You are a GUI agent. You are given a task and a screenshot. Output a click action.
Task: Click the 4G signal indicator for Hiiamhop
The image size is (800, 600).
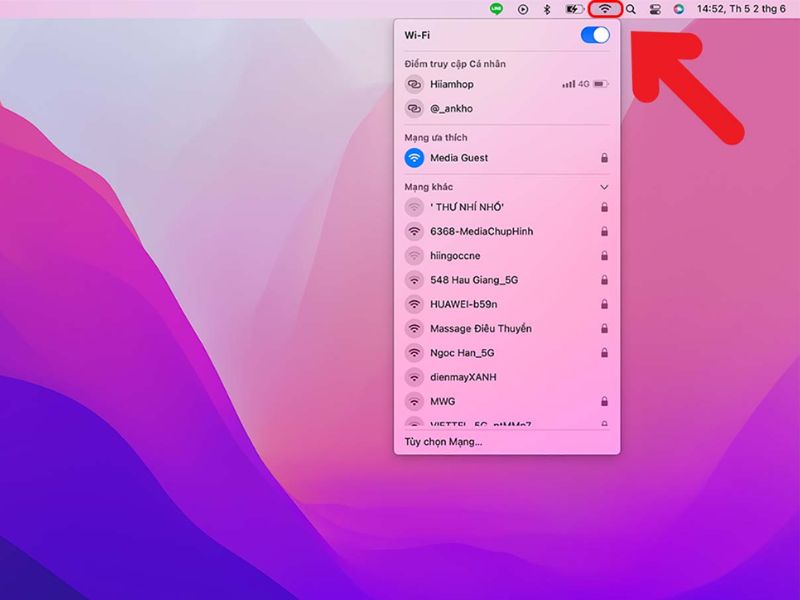[576, 84]
